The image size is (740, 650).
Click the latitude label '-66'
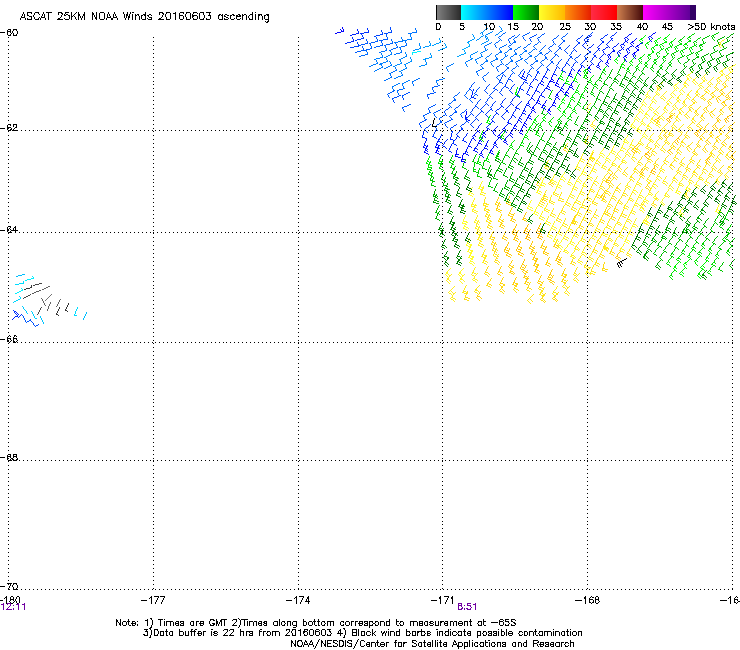(9, 339)
